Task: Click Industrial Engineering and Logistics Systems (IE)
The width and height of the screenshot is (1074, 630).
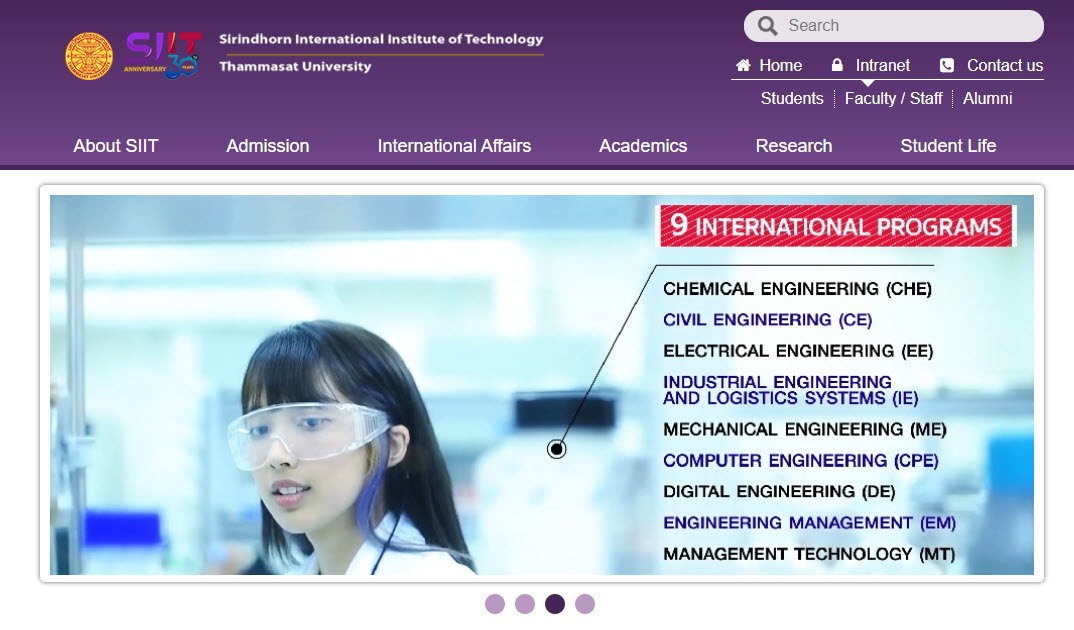Action: [790, 390]
